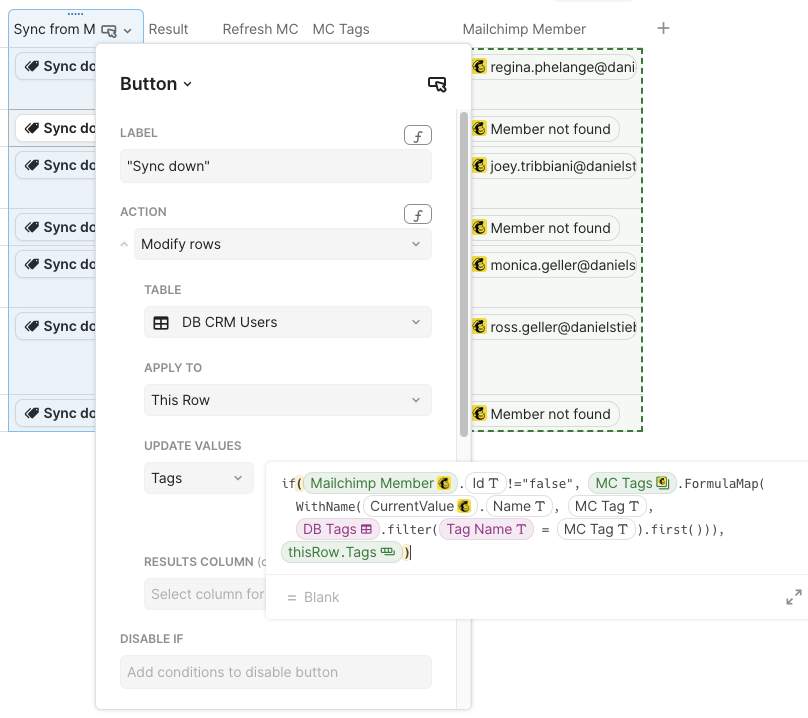Open the Modify rows action dropdown
Viewport: 808px width, 718px height.
point(282,244)
